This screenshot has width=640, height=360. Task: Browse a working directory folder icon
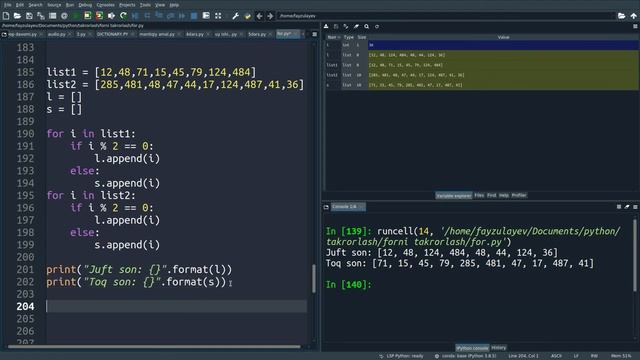(621, 16)
